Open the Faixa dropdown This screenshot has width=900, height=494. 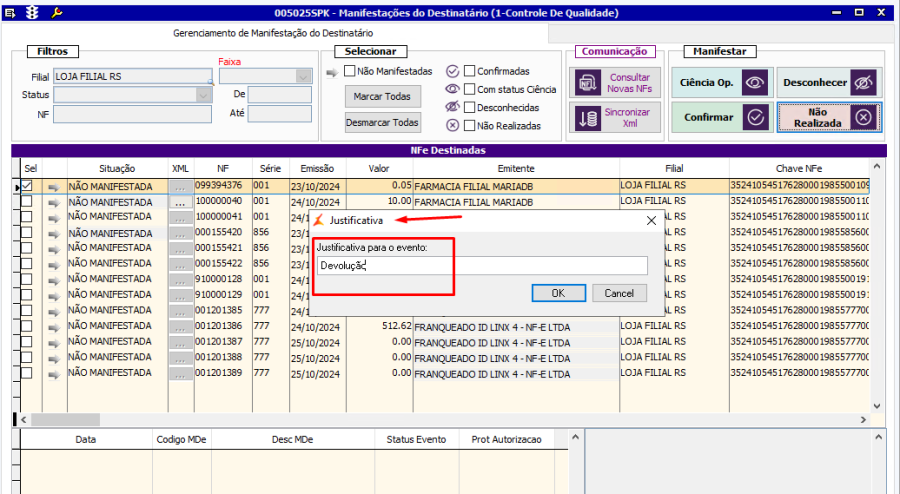coord(304,76)
